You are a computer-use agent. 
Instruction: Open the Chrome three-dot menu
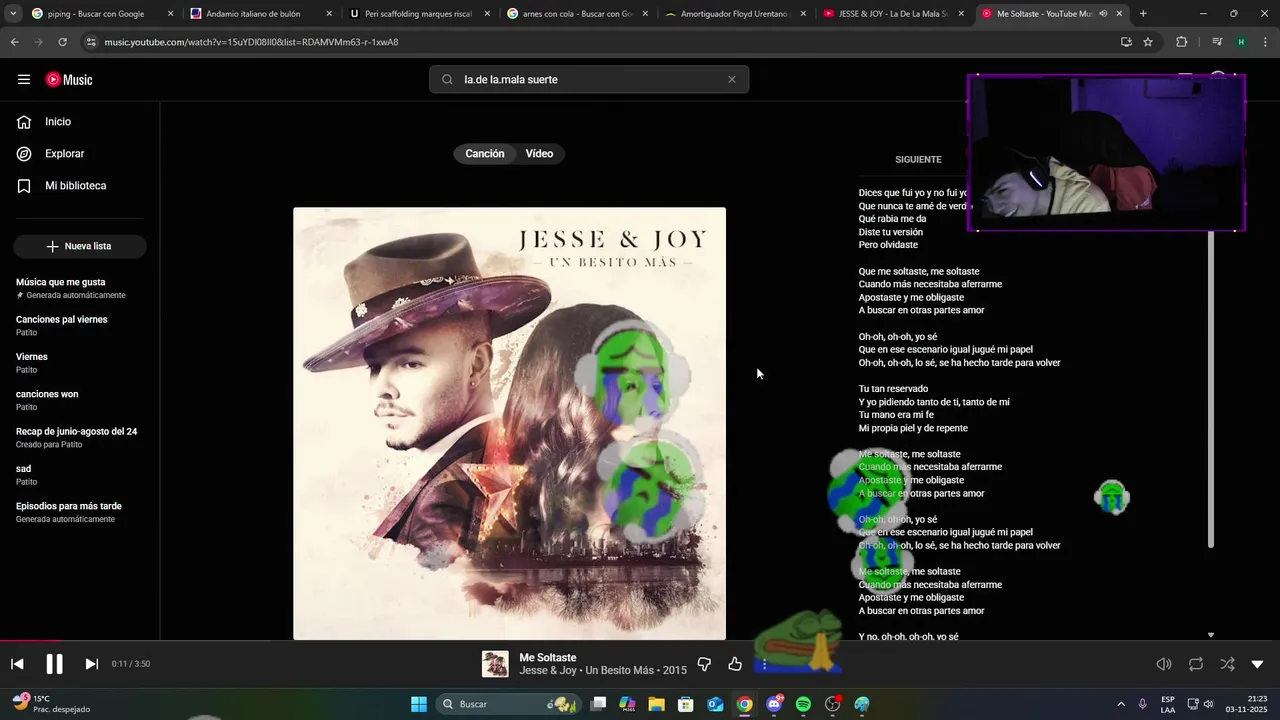pos(1265,42)
